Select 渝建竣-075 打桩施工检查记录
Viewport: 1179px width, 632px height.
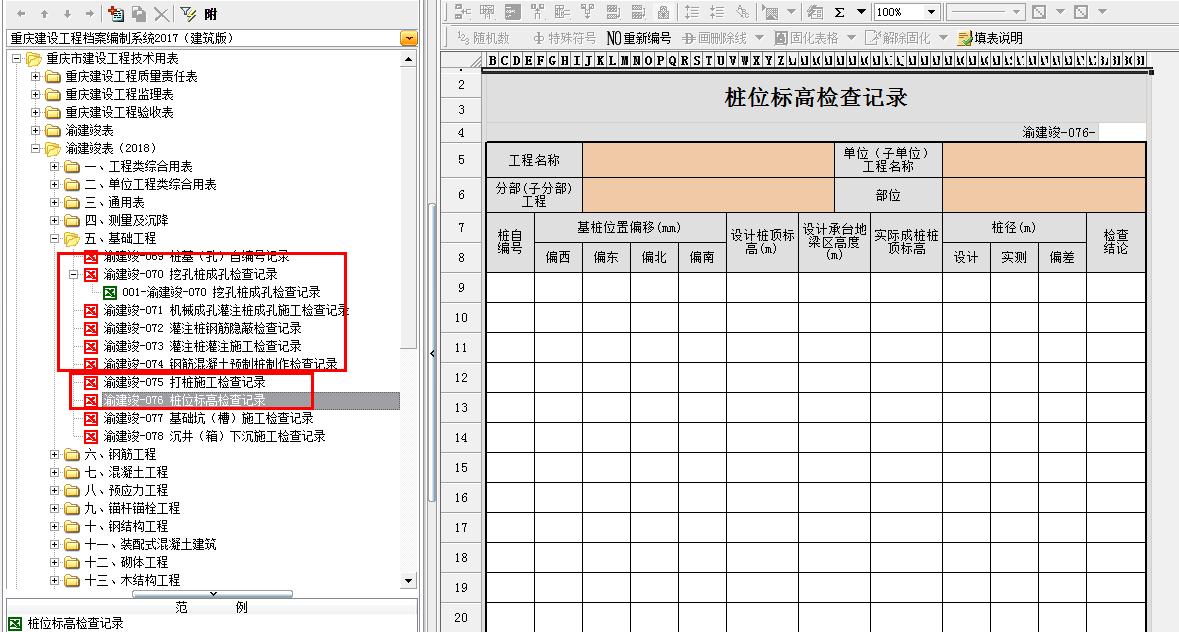(x=184, y=382)
